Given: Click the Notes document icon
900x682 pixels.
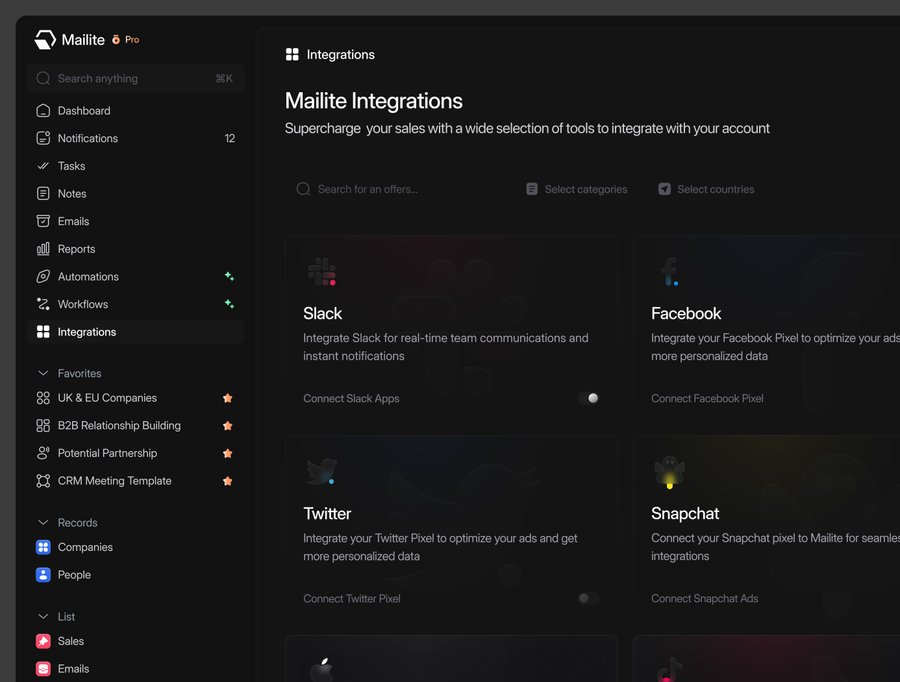Looking at the screenshot, I should 43,193.
